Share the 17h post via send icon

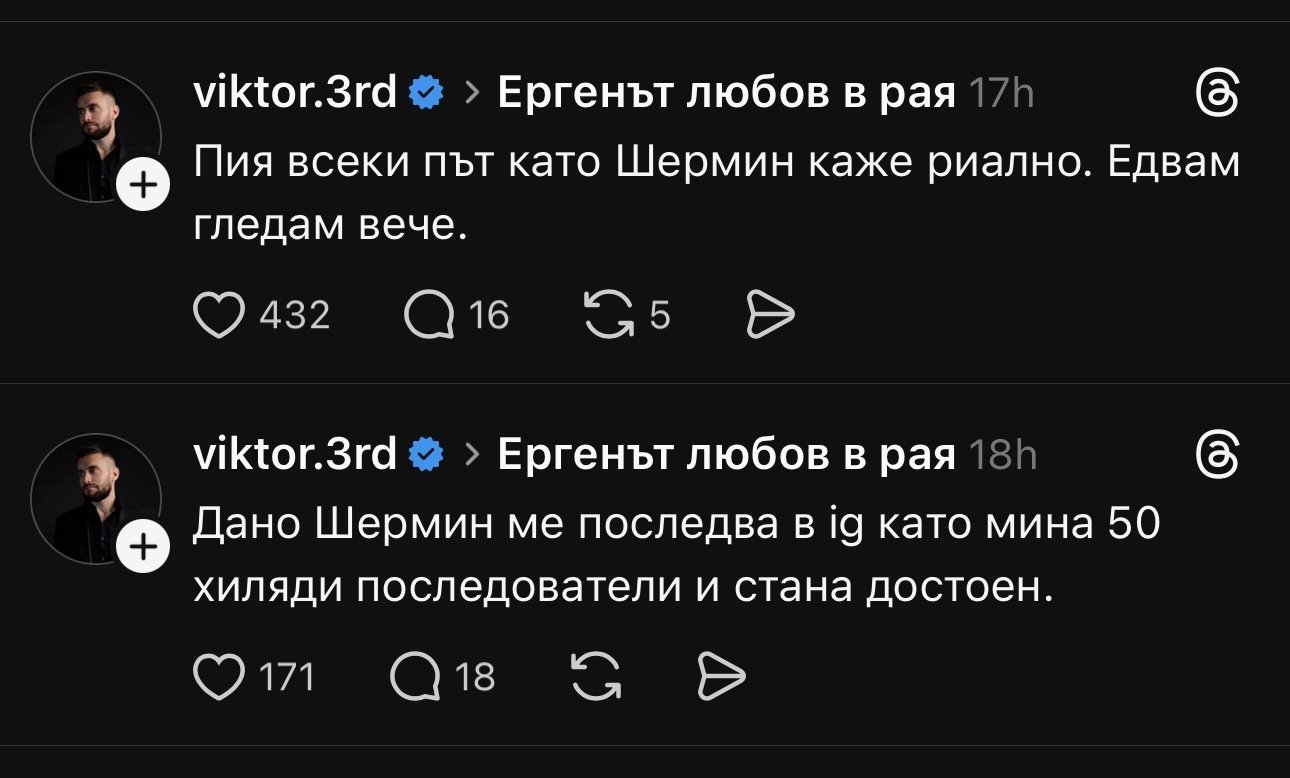click(771, 316)
